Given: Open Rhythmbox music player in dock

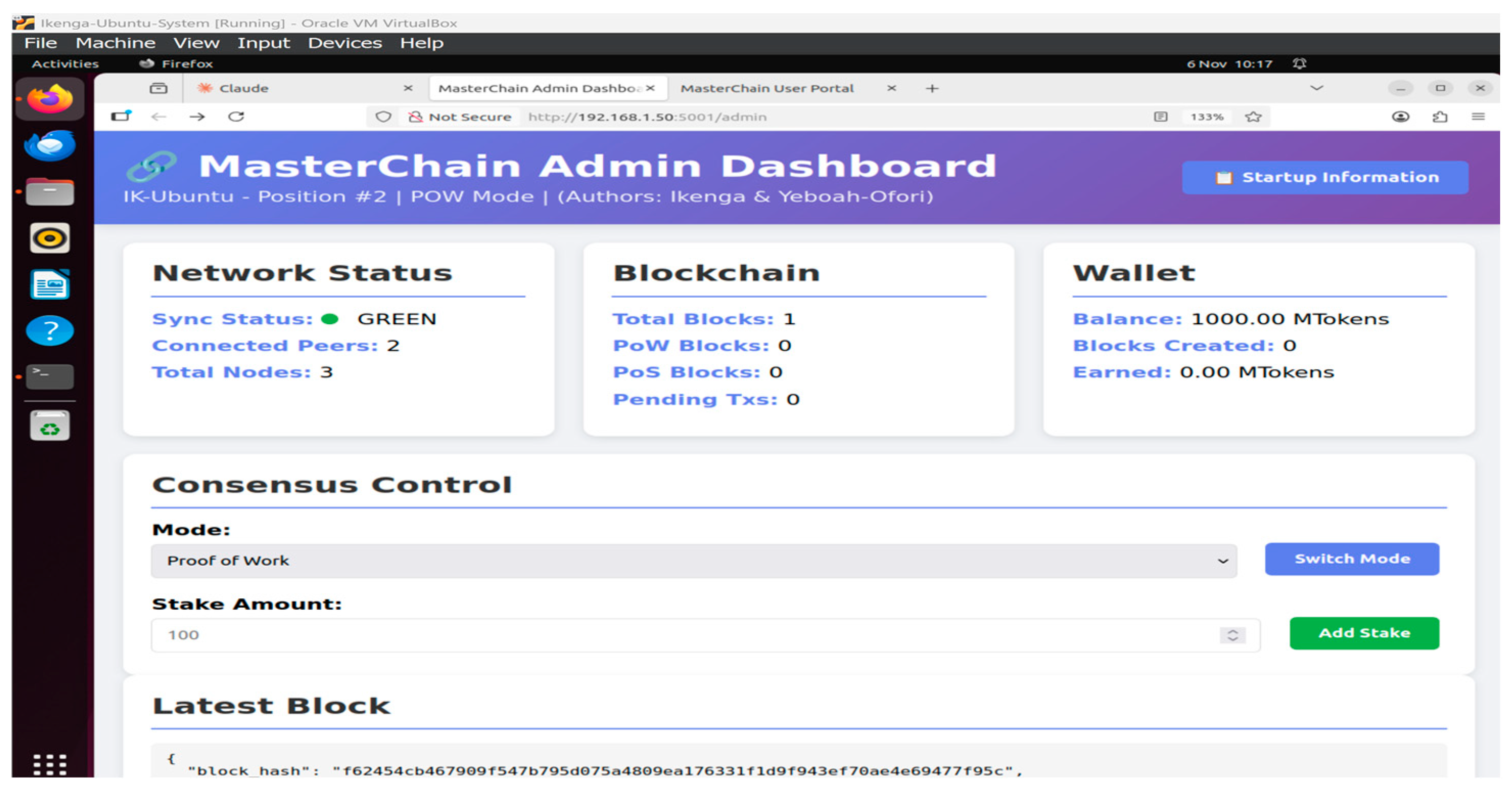Looking at the screenshot, I should click(x=50, y=238).
